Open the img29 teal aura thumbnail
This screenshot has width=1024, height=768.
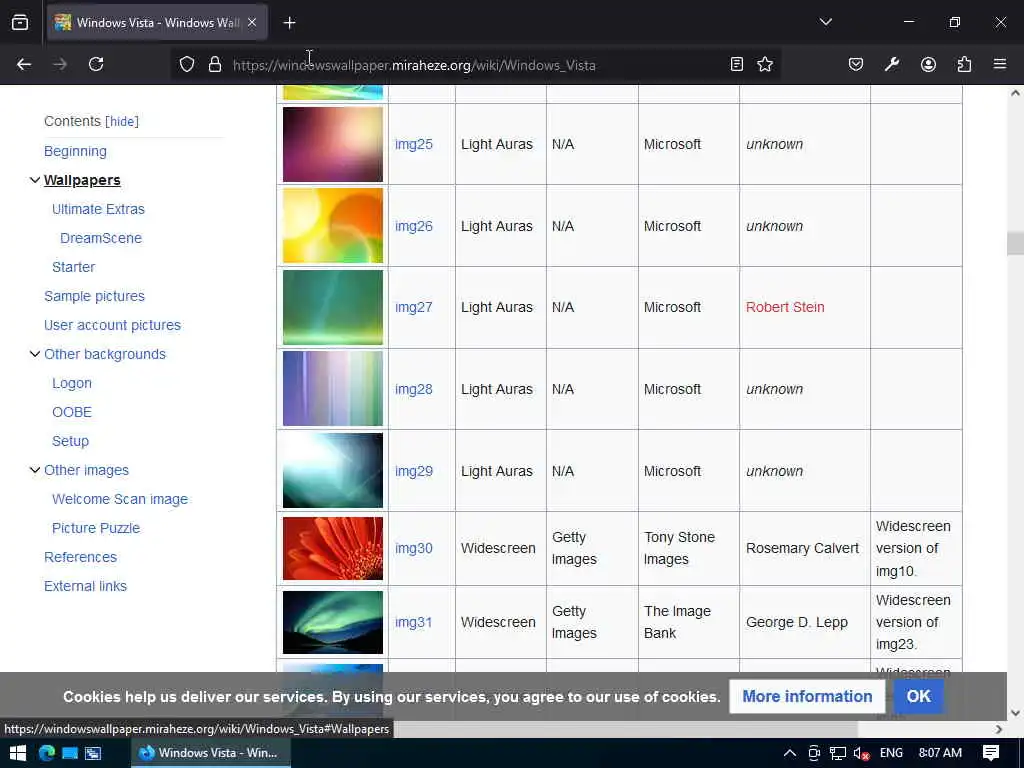click(333, 470)
